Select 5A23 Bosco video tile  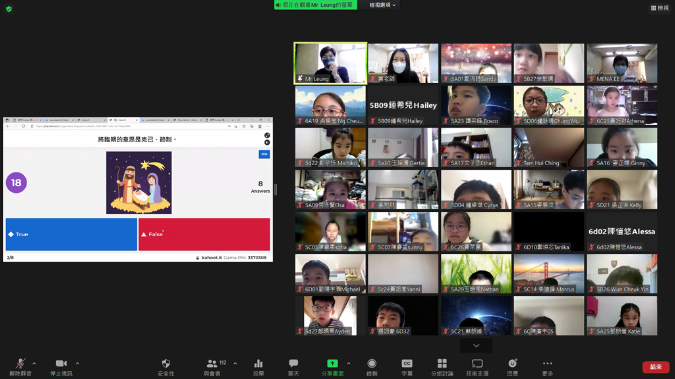click(476, 105)
